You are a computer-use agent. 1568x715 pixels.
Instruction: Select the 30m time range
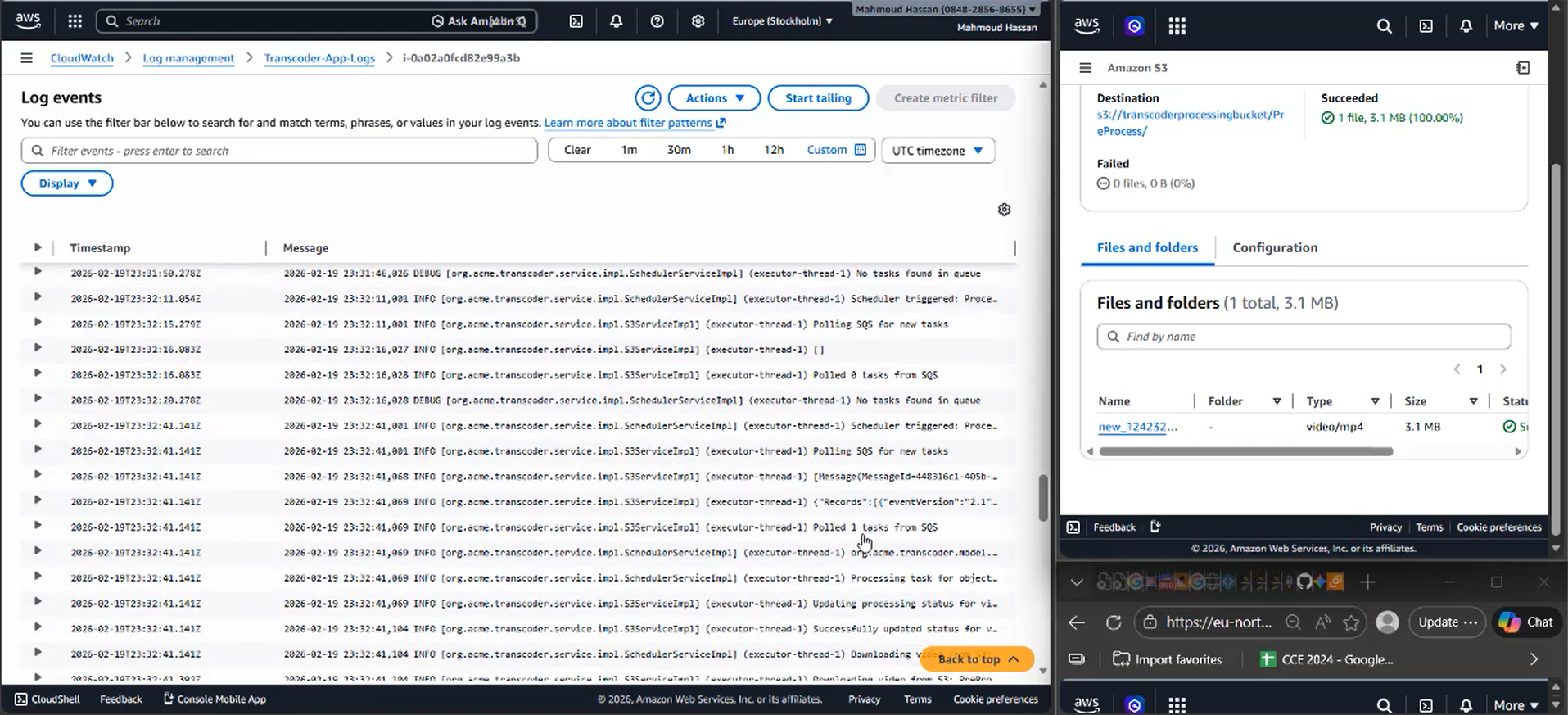click(679, 150)
